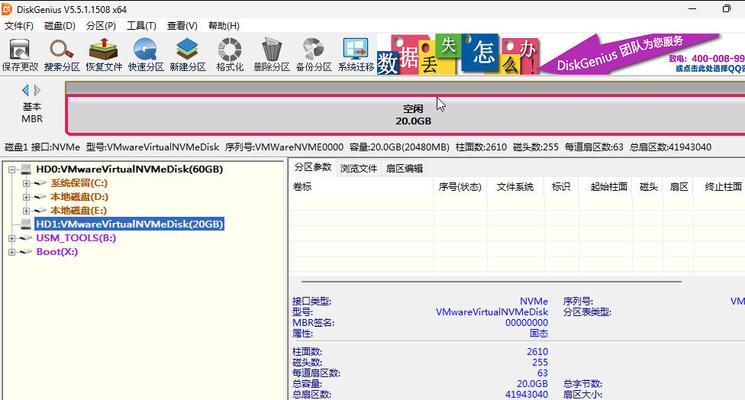
Task: Open the 帮助(H) menu
Action: tap(224, 26)
